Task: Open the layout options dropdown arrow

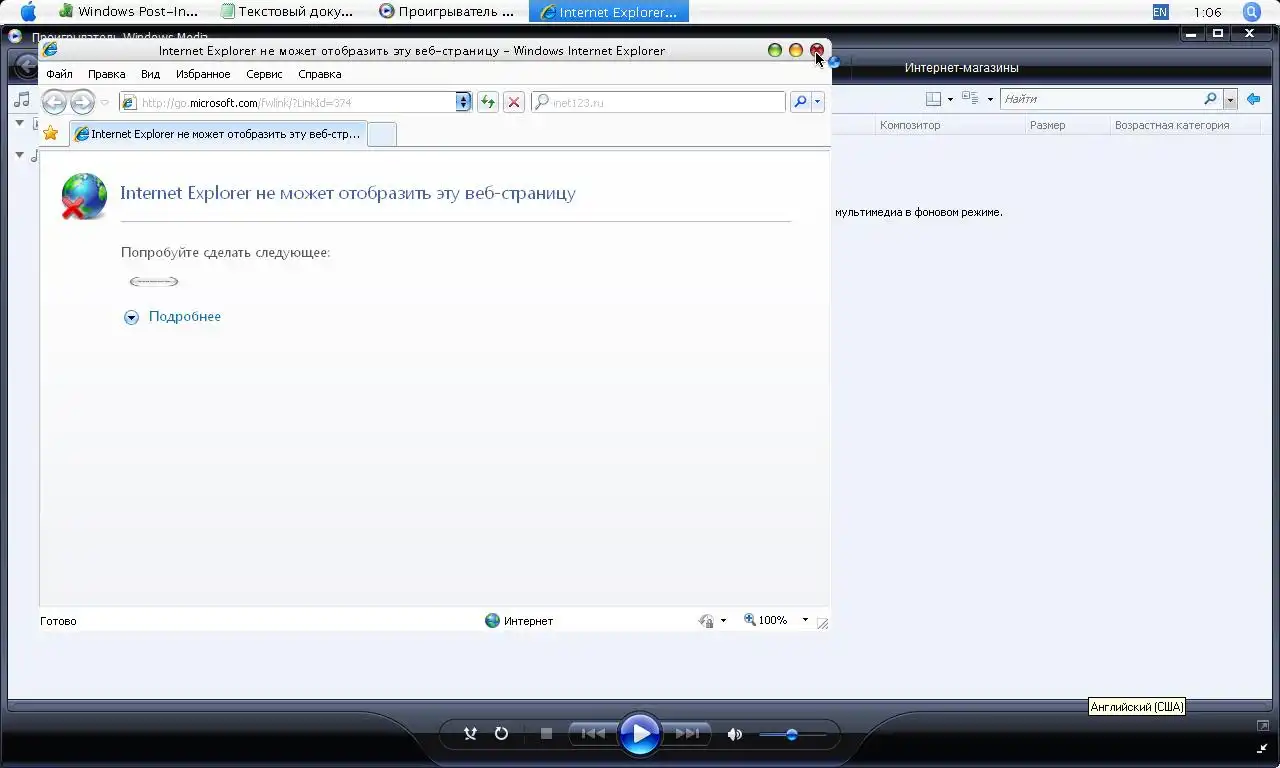Action: click(950, 99)
